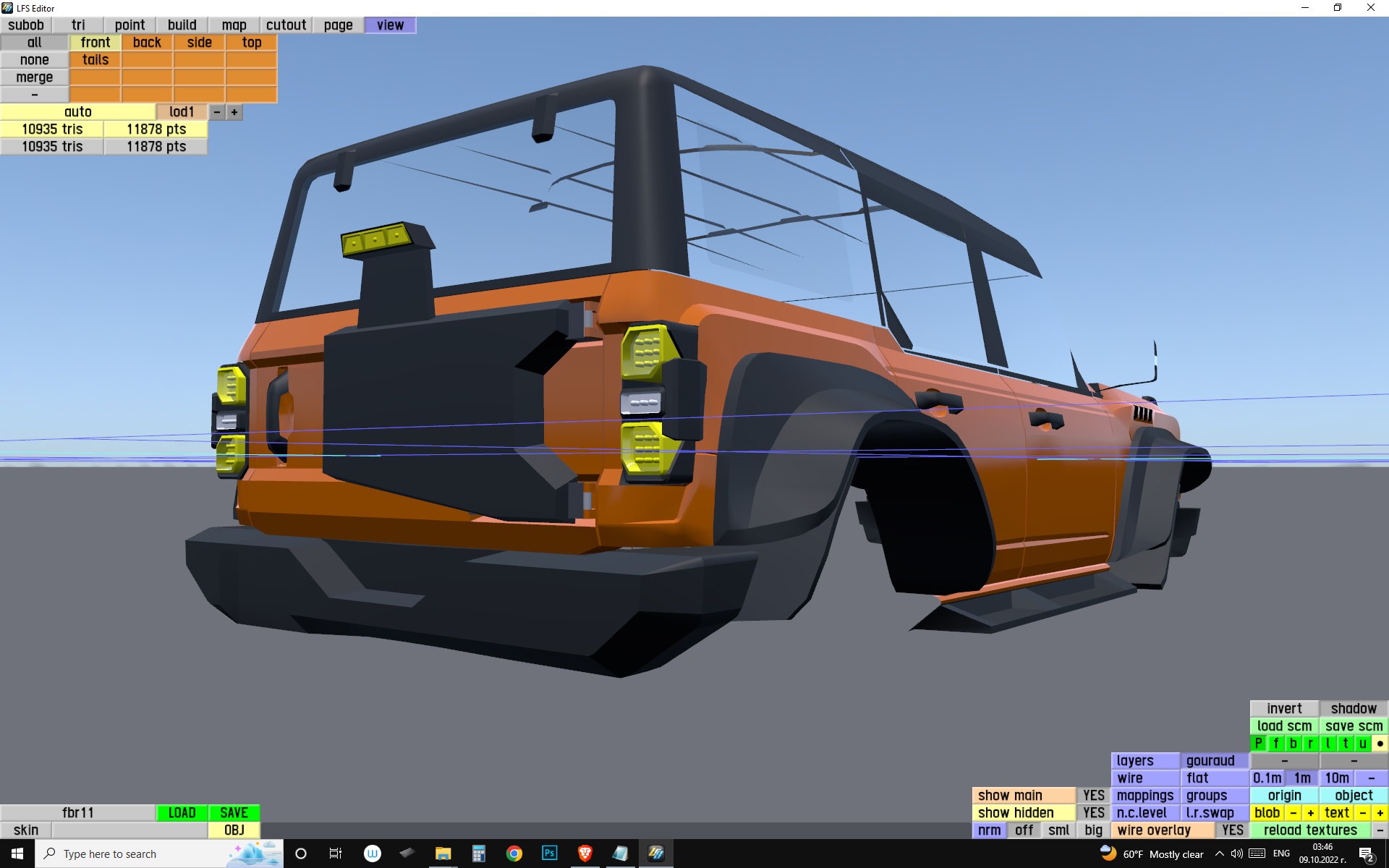Screen dimensions: 1389x868
Task: Toggle wire overlay YES button
Action: point(1232,830)
